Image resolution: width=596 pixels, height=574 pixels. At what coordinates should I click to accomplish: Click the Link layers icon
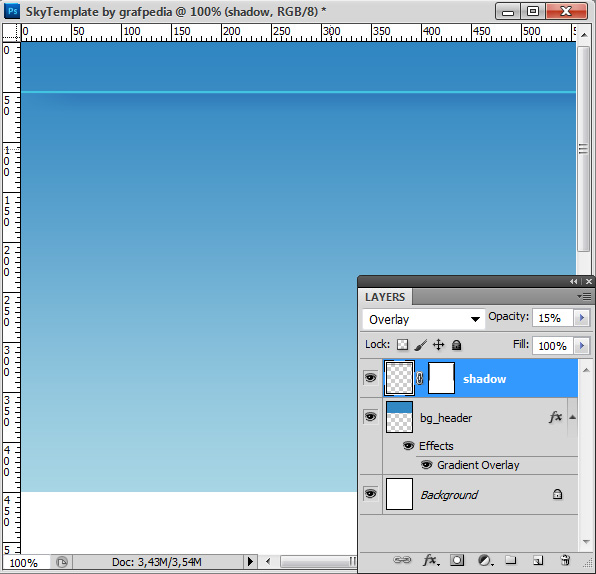click(402, 560)
